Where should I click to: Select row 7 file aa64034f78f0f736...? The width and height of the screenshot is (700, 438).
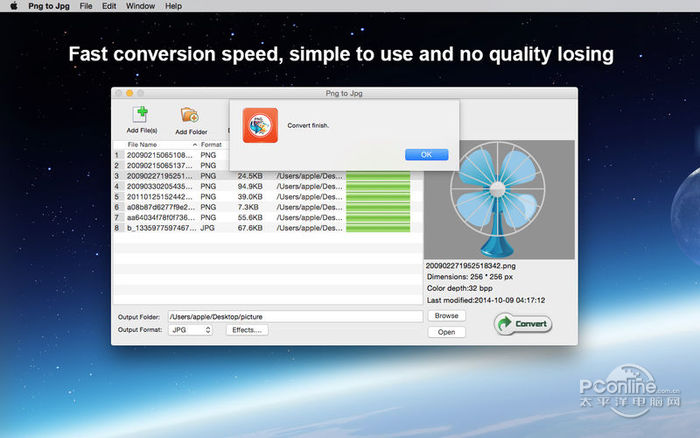point(161,217)
